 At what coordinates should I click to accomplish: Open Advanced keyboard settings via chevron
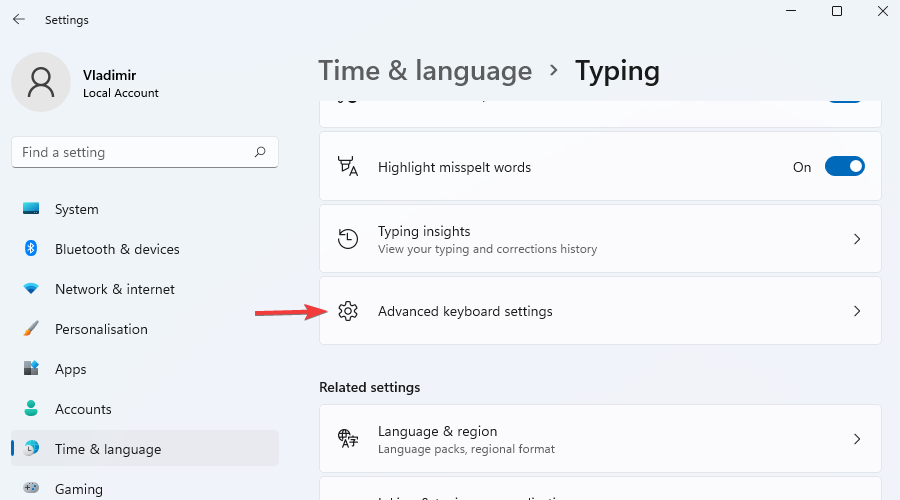pos(856,311)
